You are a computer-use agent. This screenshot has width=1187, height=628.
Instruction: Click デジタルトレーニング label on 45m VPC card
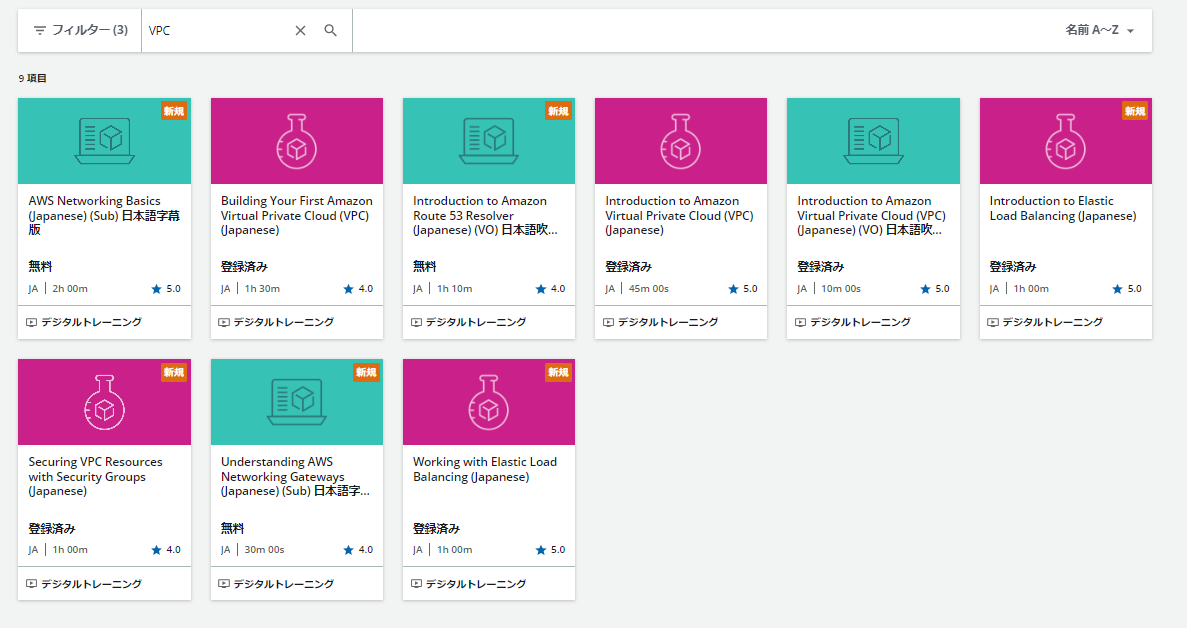[668, 322]
